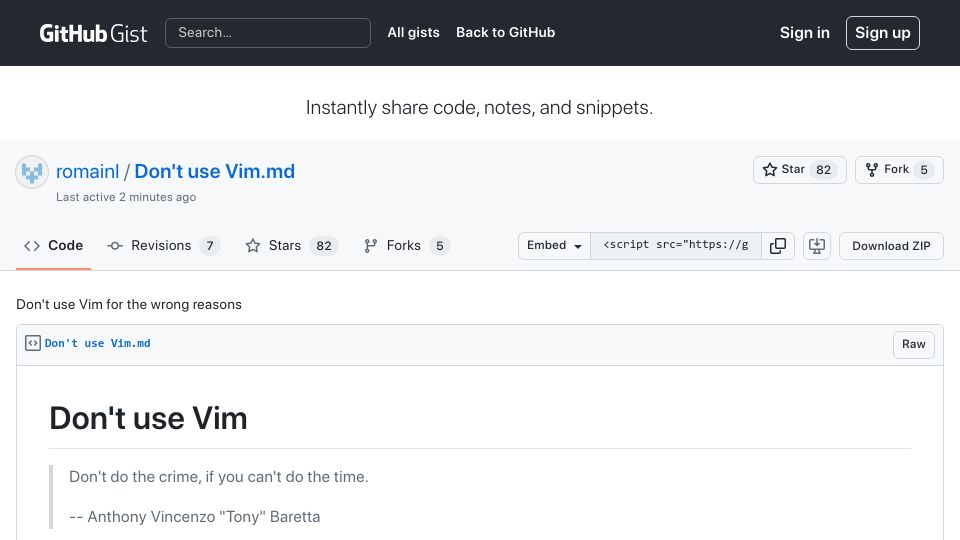
Task: Open romainl's avatar image
Action: 32,172
